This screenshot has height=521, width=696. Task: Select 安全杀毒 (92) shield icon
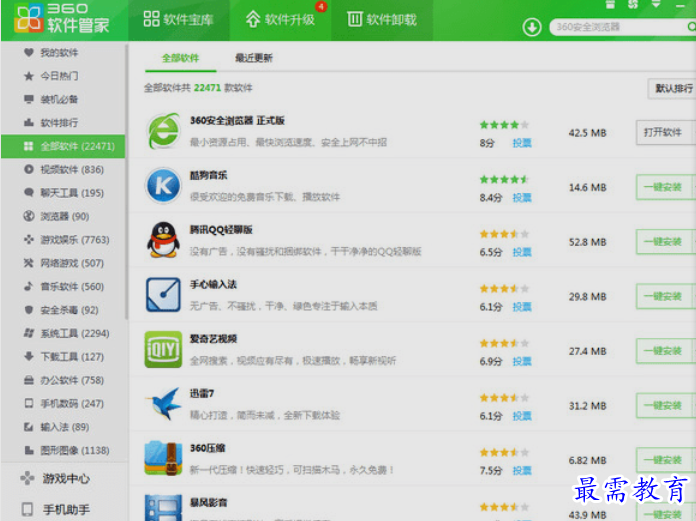(29, 310)
